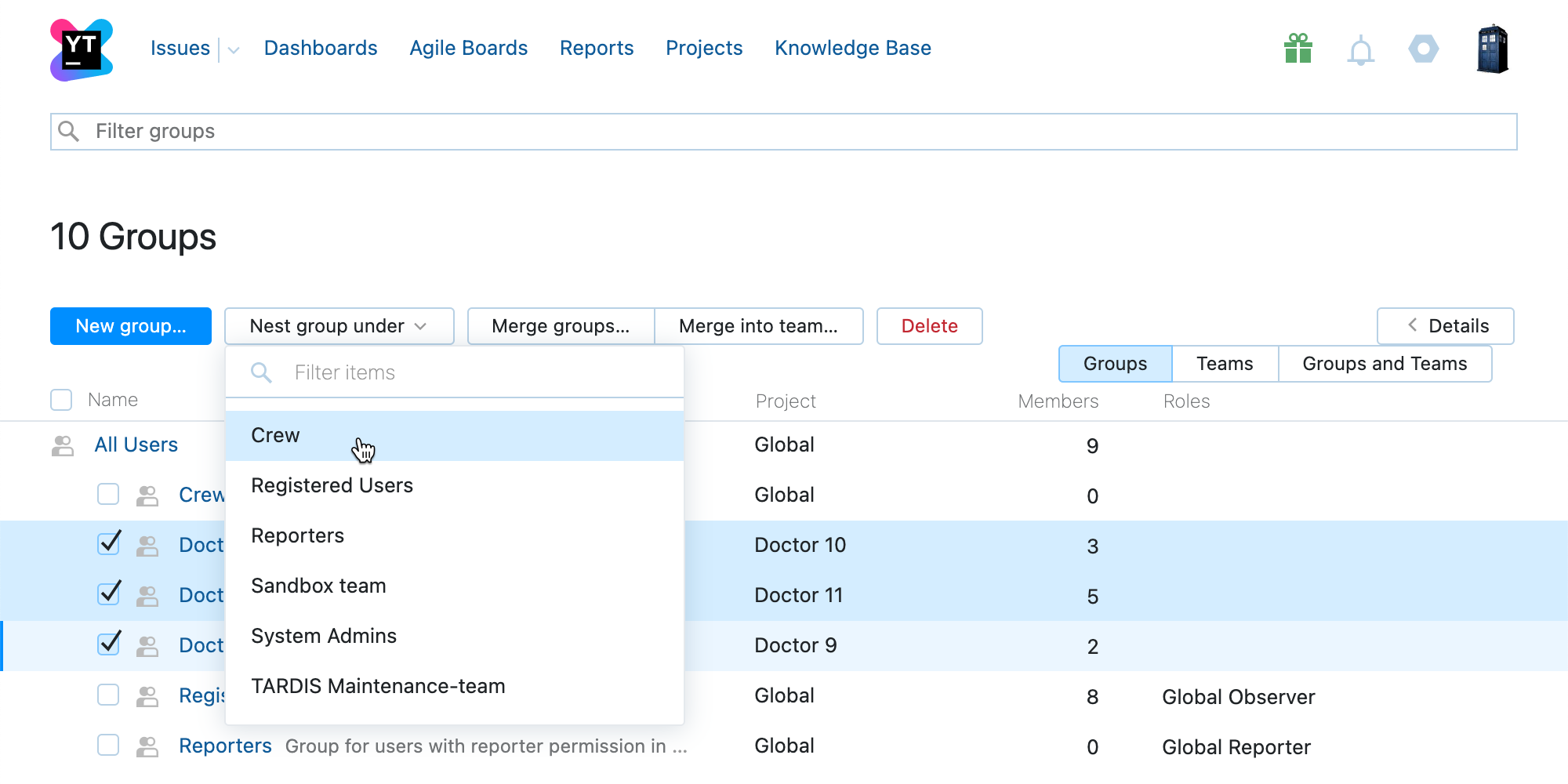
Task: Click the TARDIS profile avatar
Action: [x=1492, y=49]
